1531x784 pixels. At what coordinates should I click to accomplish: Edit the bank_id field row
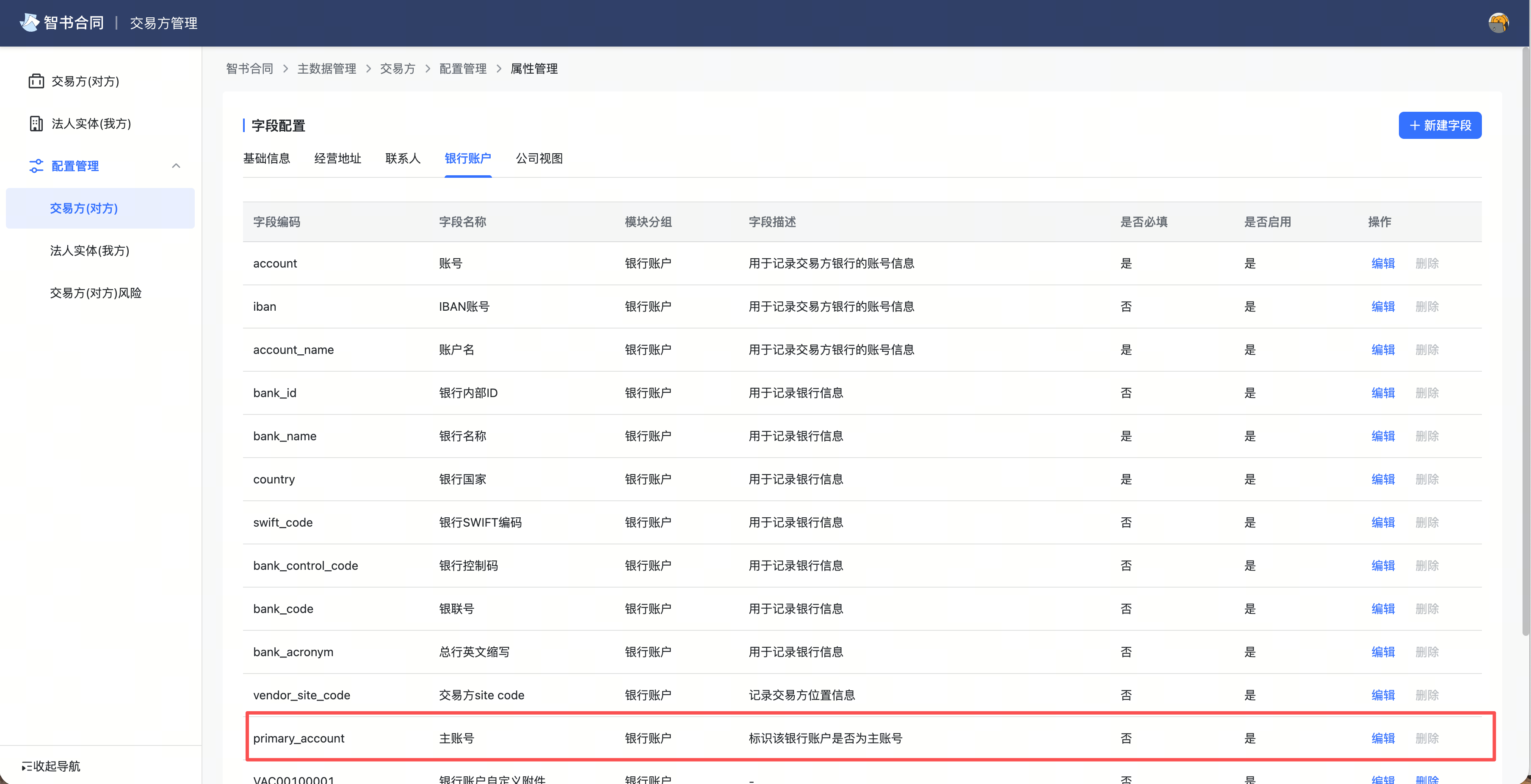point(1383,392)
